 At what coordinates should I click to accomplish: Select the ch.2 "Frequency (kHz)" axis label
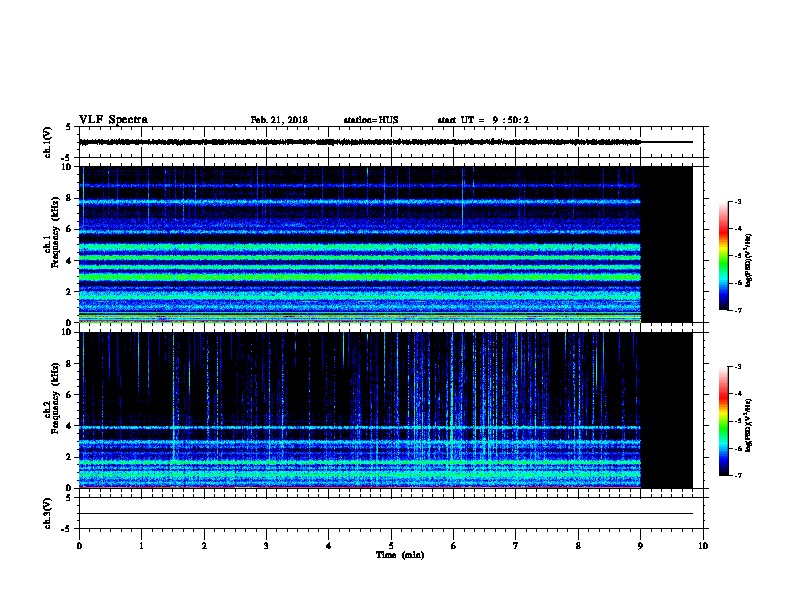(55, 398)
